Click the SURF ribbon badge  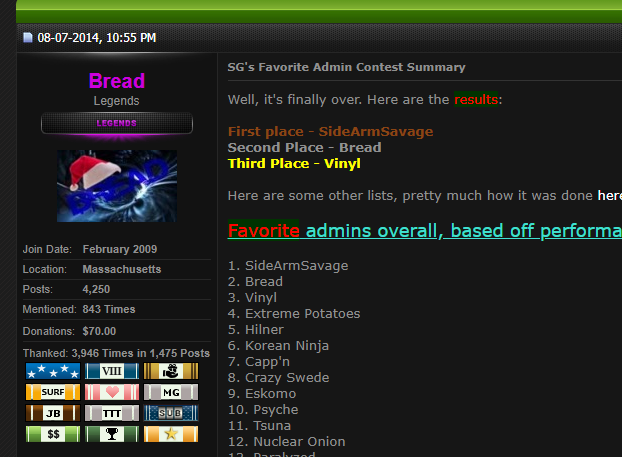click(x=53, y=392)
